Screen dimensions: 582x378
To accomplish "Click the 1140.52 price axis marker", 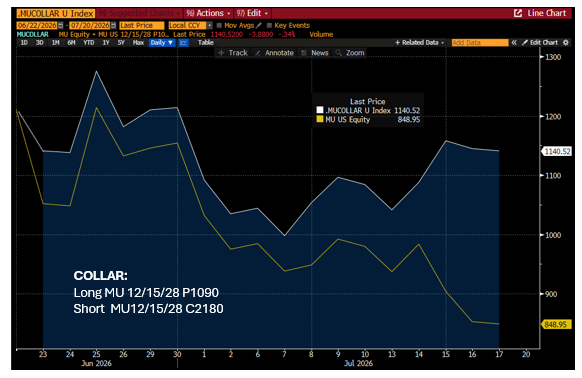I will coord(557,151).
